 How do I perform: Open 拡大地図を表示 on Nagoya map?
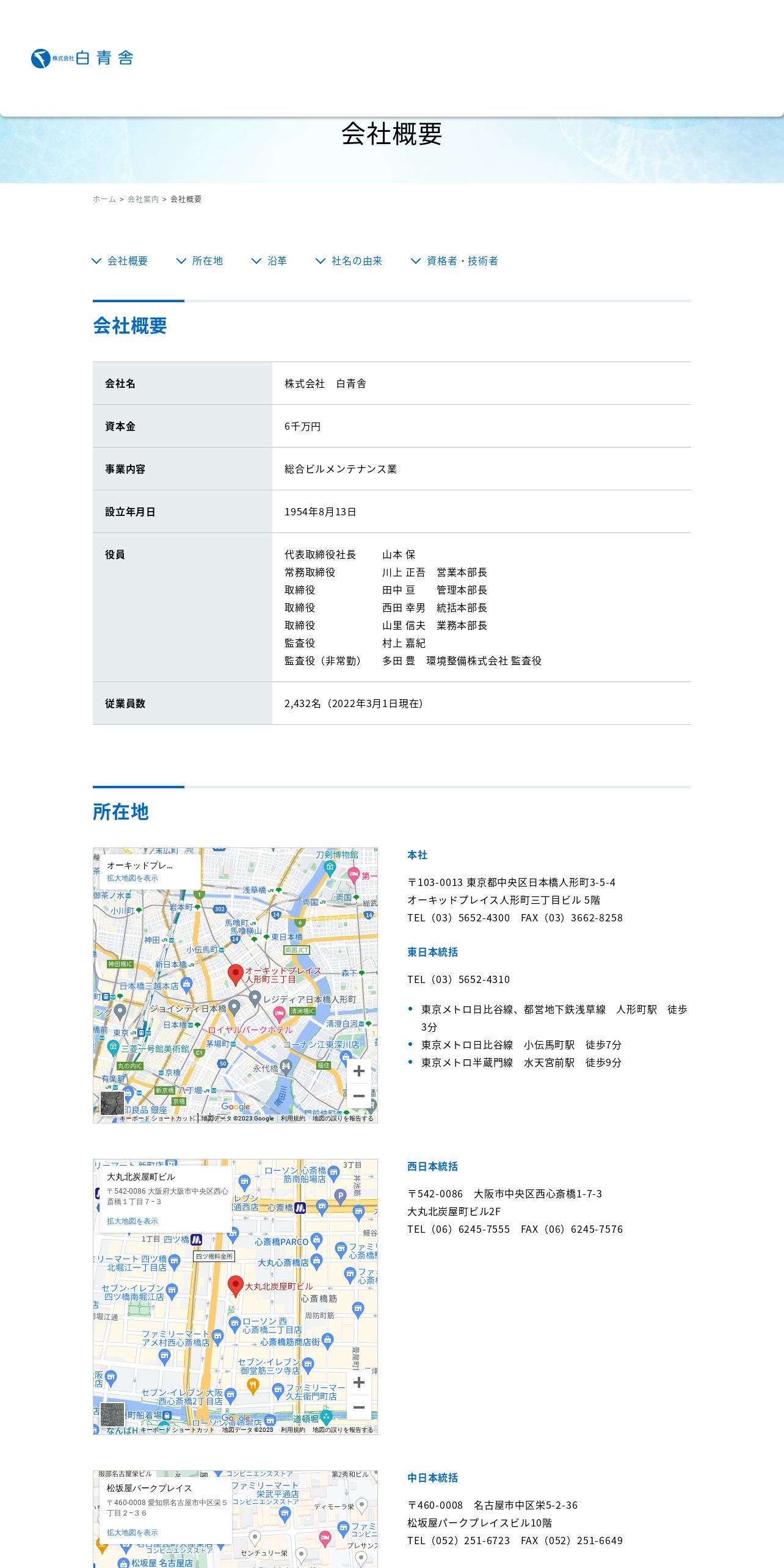(x=132, y=1533)
